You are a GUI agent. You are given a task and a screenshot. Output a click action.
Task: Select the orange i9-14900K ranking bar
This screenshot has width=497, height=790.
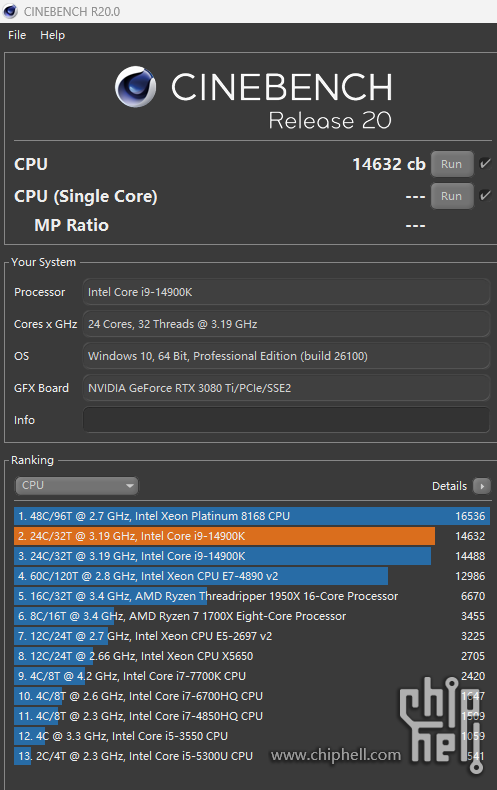(224, 536)
